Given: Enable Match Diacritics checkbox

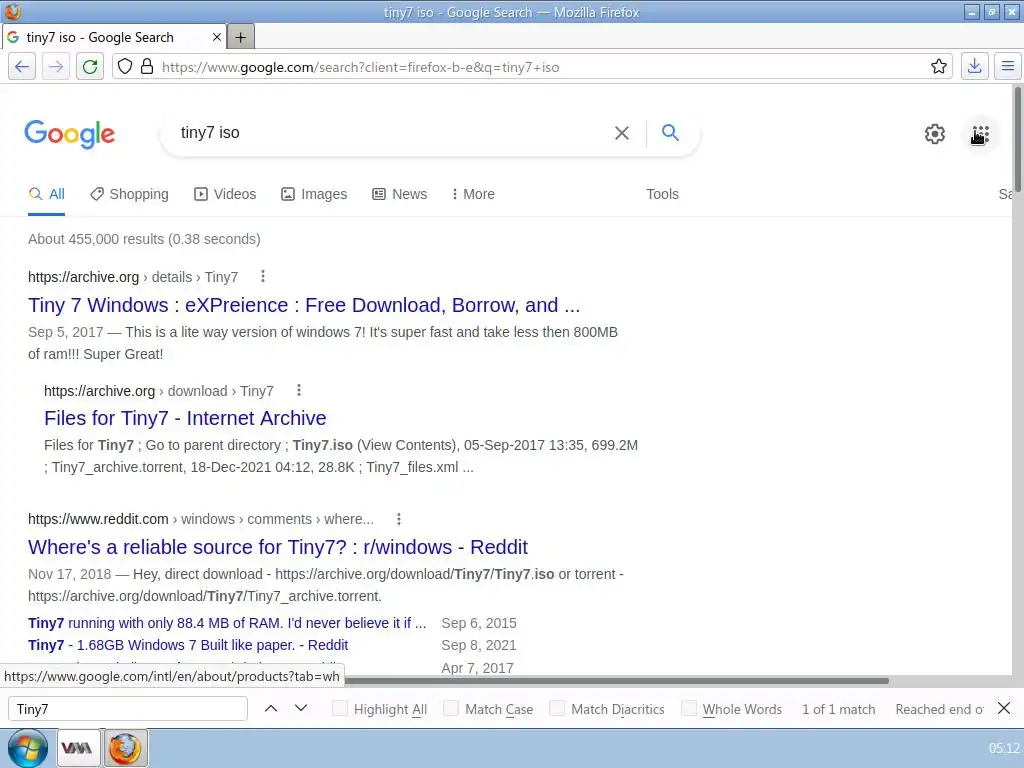Looking at the screenshot, I should click(556, 709).
